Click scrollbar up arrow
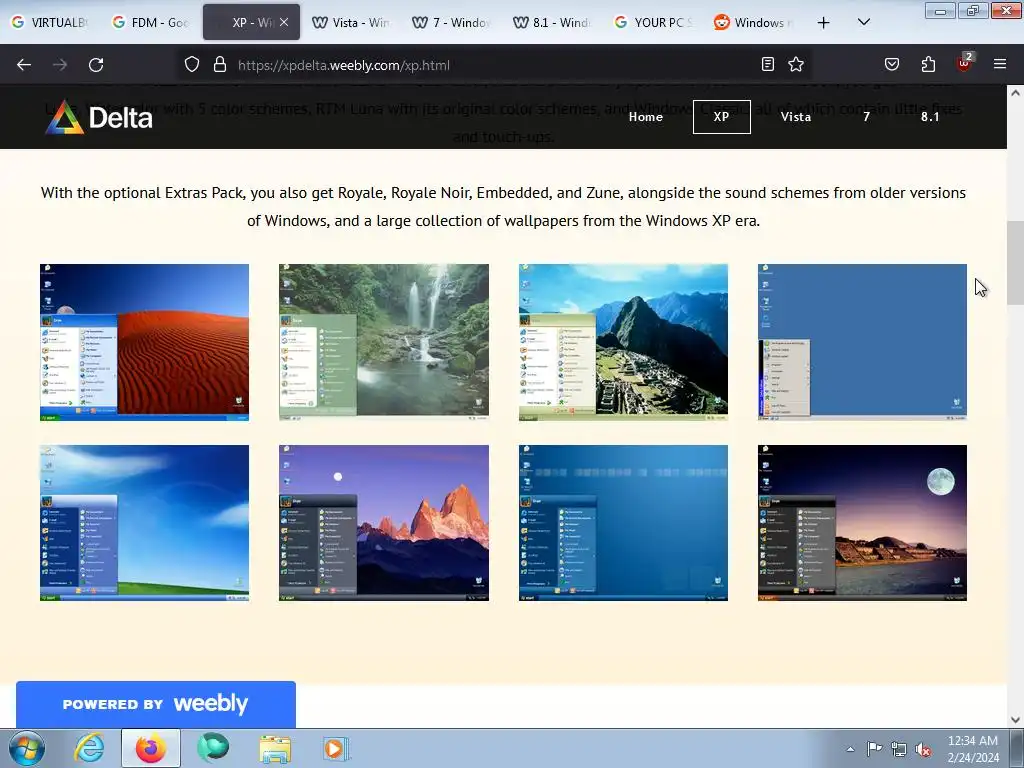1024x768 pixels. click(x=1015, y=93)
